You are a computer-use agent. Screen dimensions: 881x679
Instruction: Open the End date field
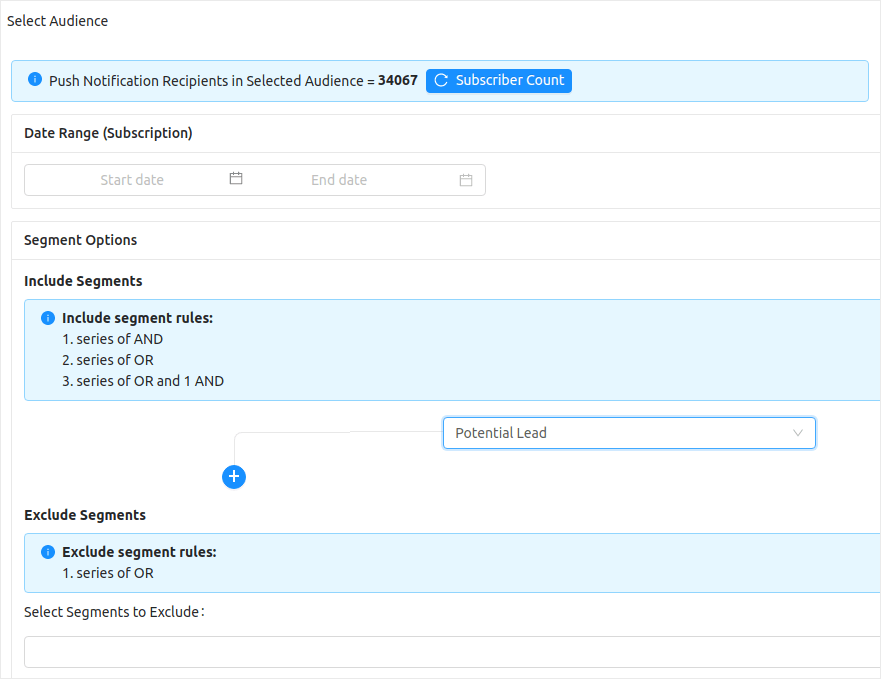[339, 180]
